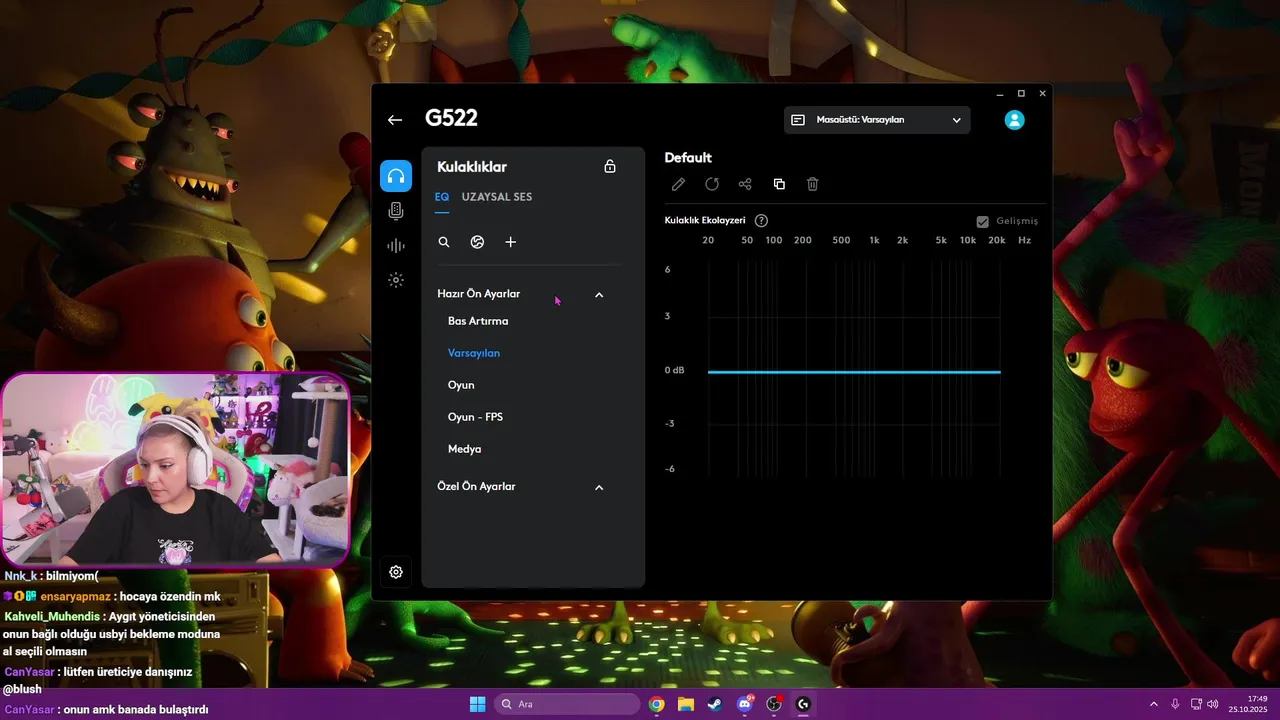Collapse the Özel Ön Ayarlar section
Image resolution: width=1280 pixels, height=720 pixels.
(599, 487)
